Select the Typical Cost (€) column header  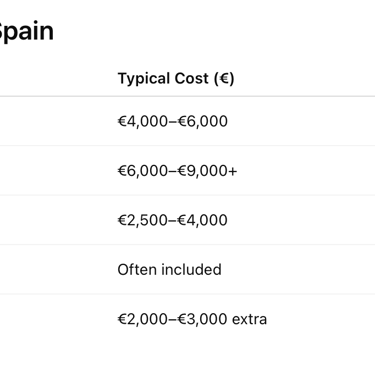click(176, 79)
